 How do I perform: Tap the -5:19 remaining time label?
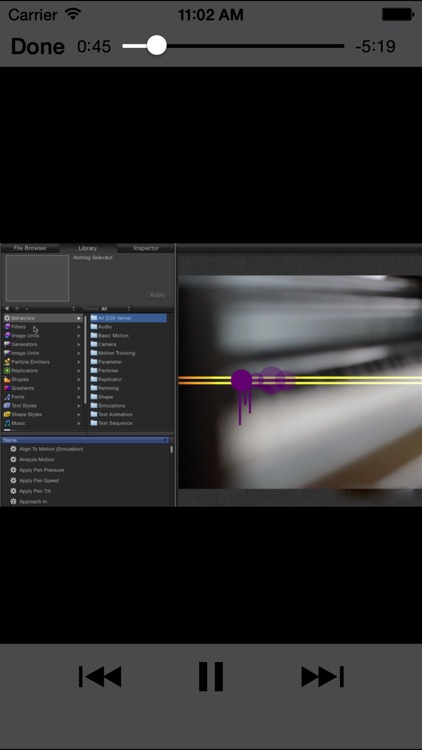[375, 46]
